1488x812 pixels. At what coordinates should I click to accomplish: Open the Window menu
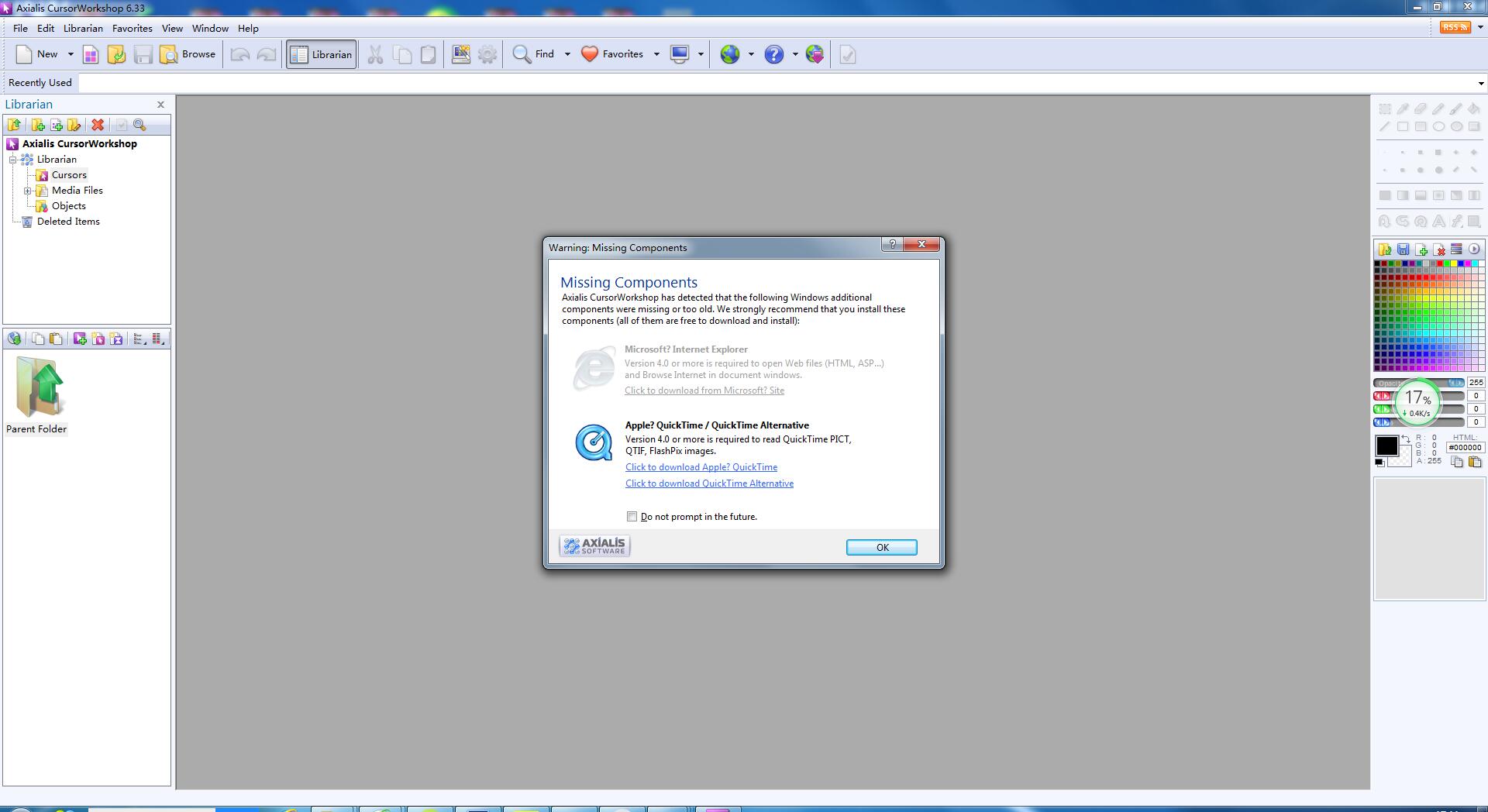[210, 28]
